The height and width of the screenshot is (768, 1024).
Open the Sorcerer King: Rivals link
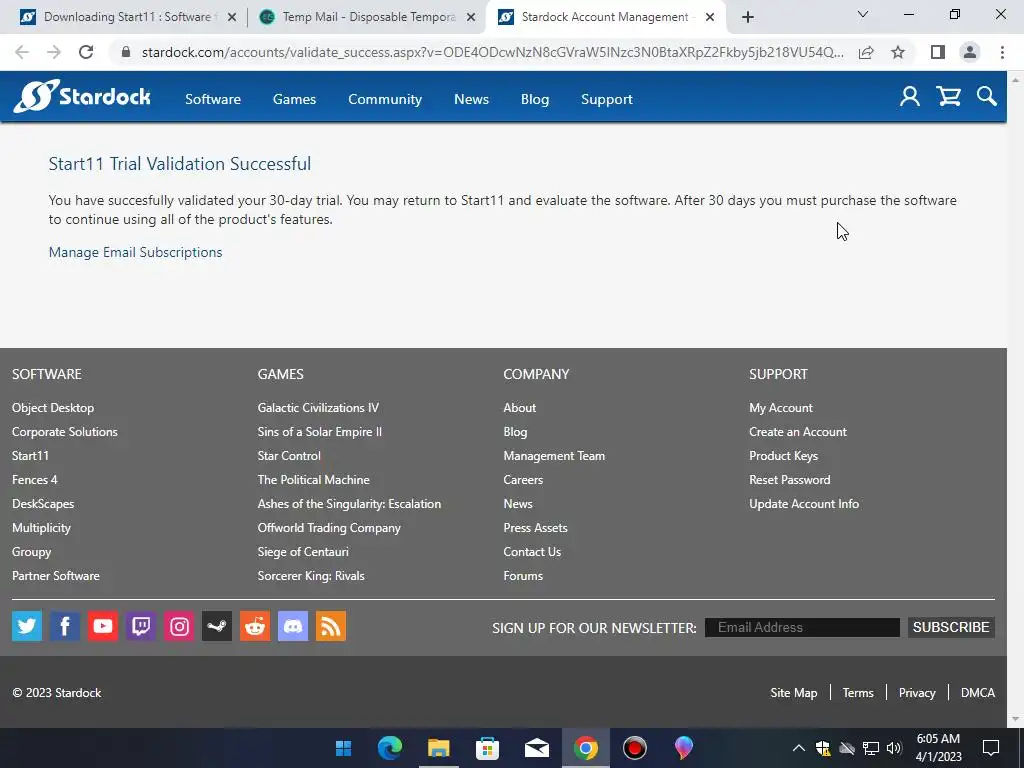coord(311,576)
